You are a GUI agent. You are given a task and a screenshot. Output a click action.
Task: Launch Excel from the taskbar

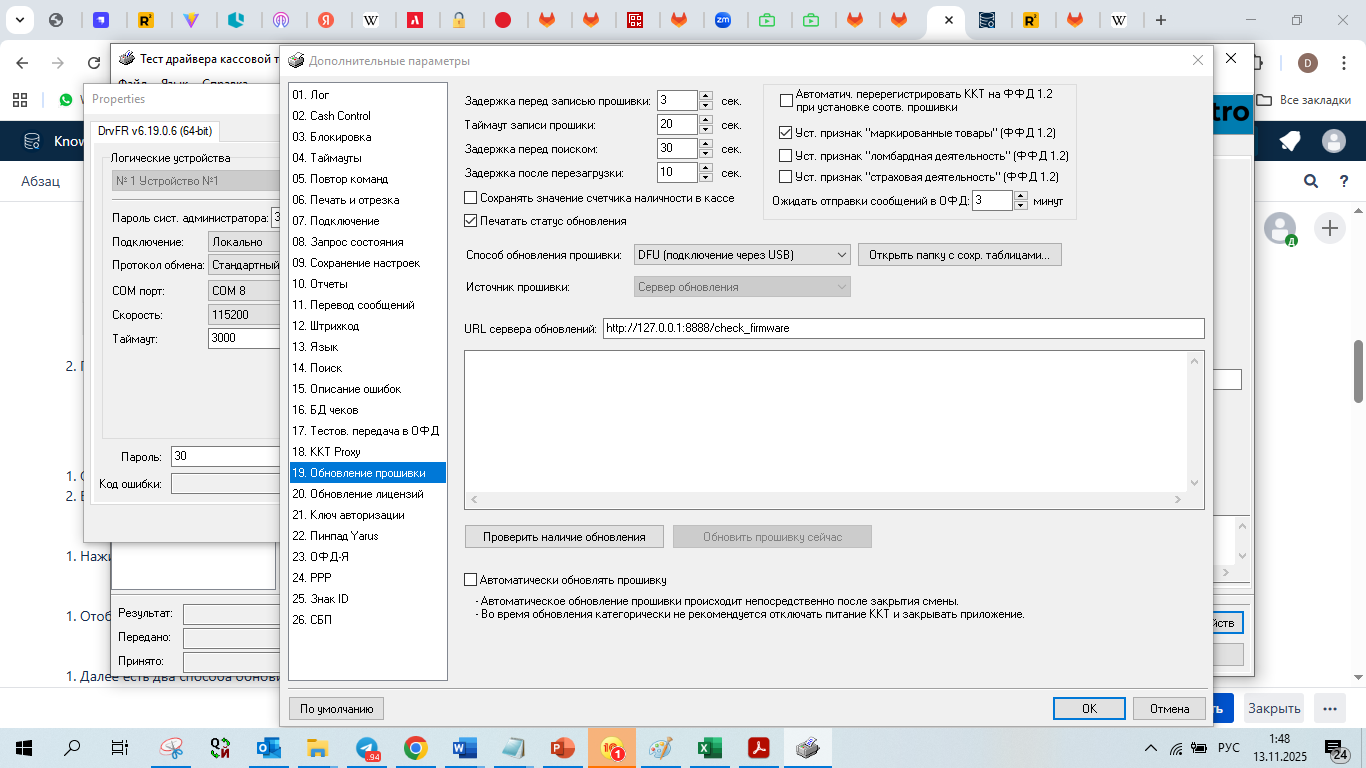pos(710,748)
